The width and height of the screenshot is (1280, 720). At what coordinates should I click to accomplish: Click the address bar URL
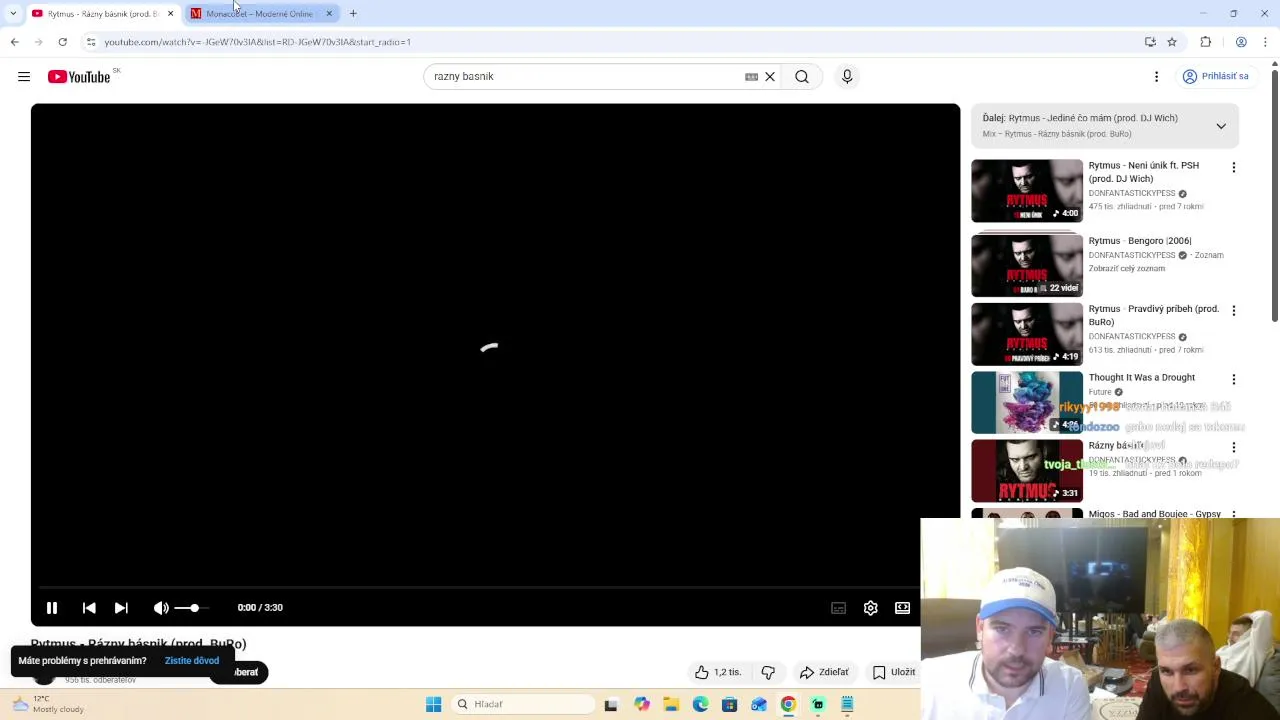258,42
